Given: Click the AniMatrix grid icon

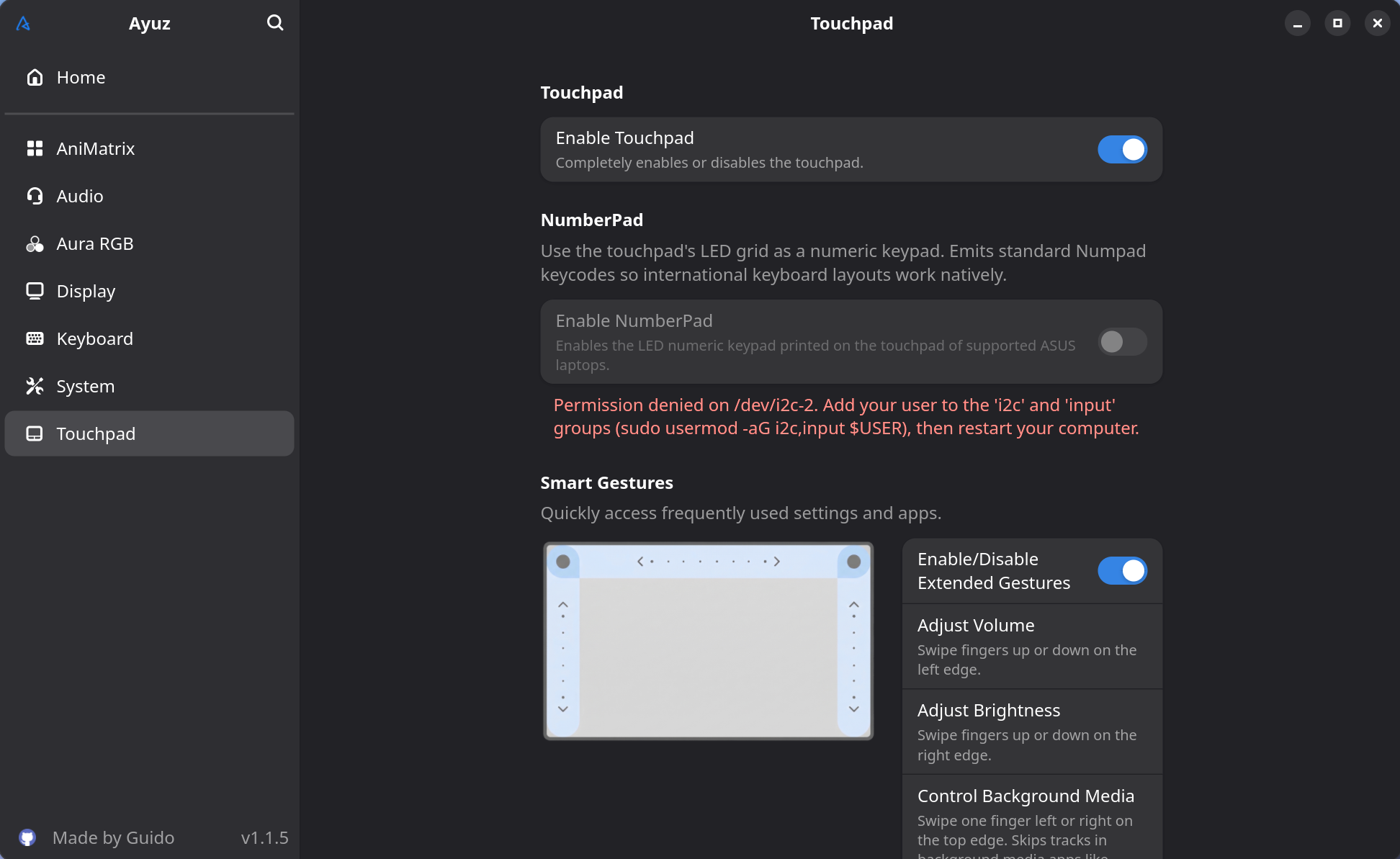Looking at the screenshot, I should pyautogui.click(x=35, y=148).
